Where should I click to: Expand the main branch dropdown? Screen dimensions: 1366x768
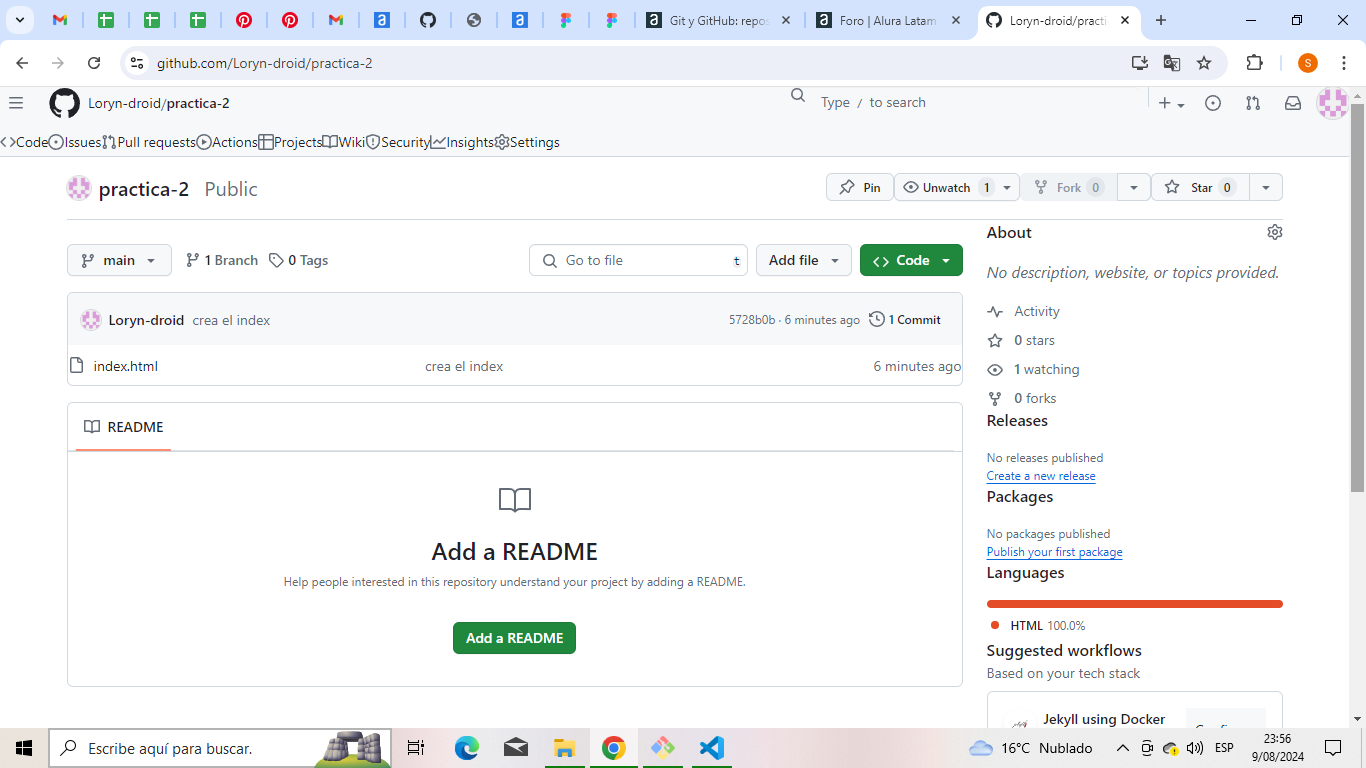119,260
